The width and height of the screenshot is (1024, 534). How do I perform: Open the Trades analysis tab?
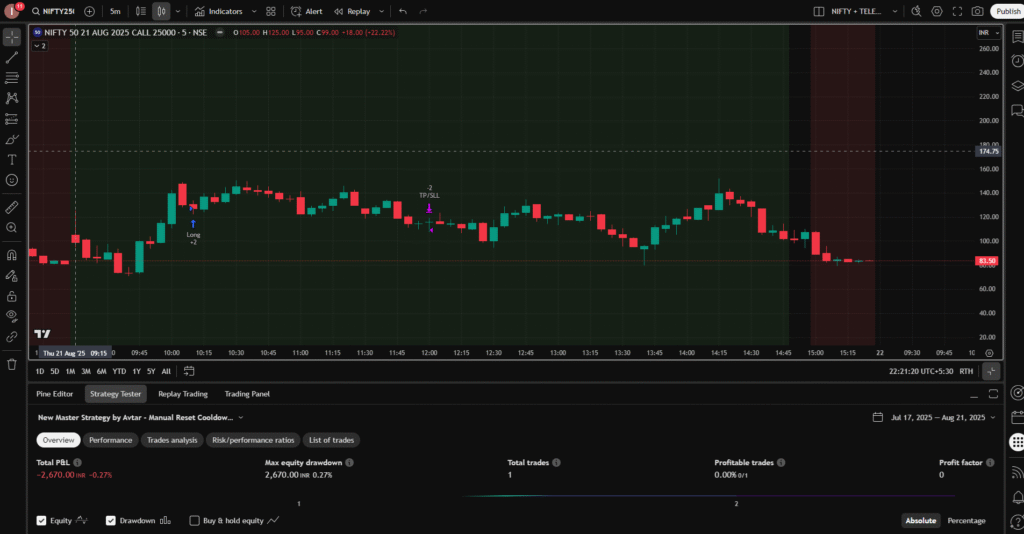pyautogui.click(x=172, y=441)
